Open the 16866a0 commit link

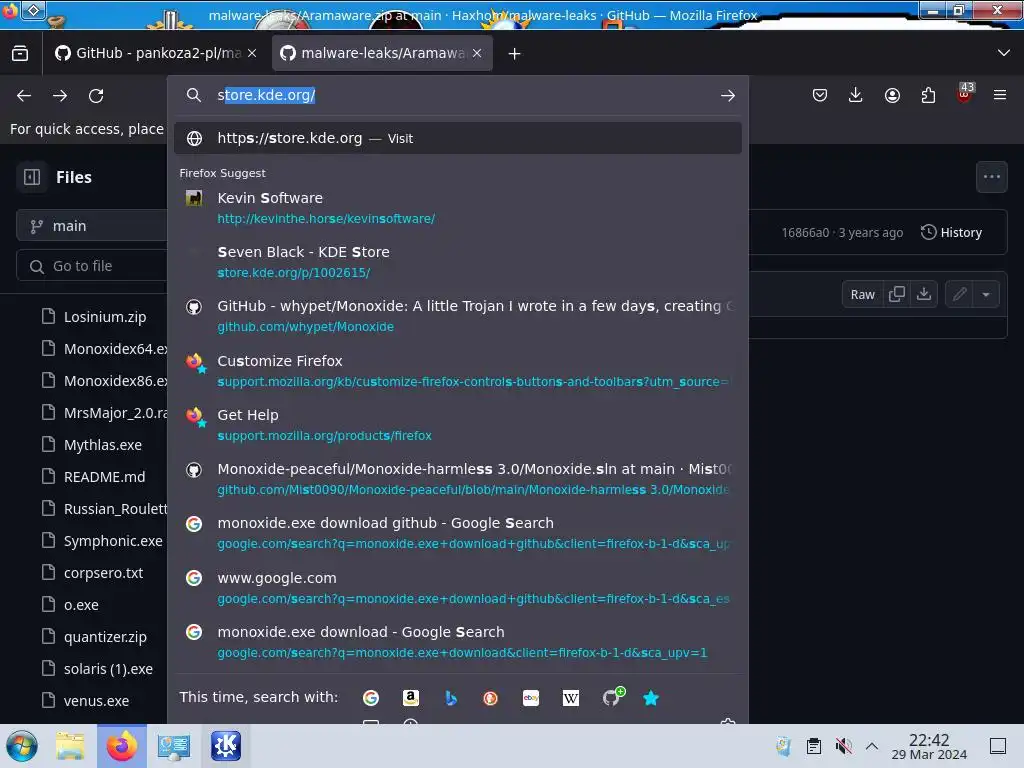[x=805, y=232]
